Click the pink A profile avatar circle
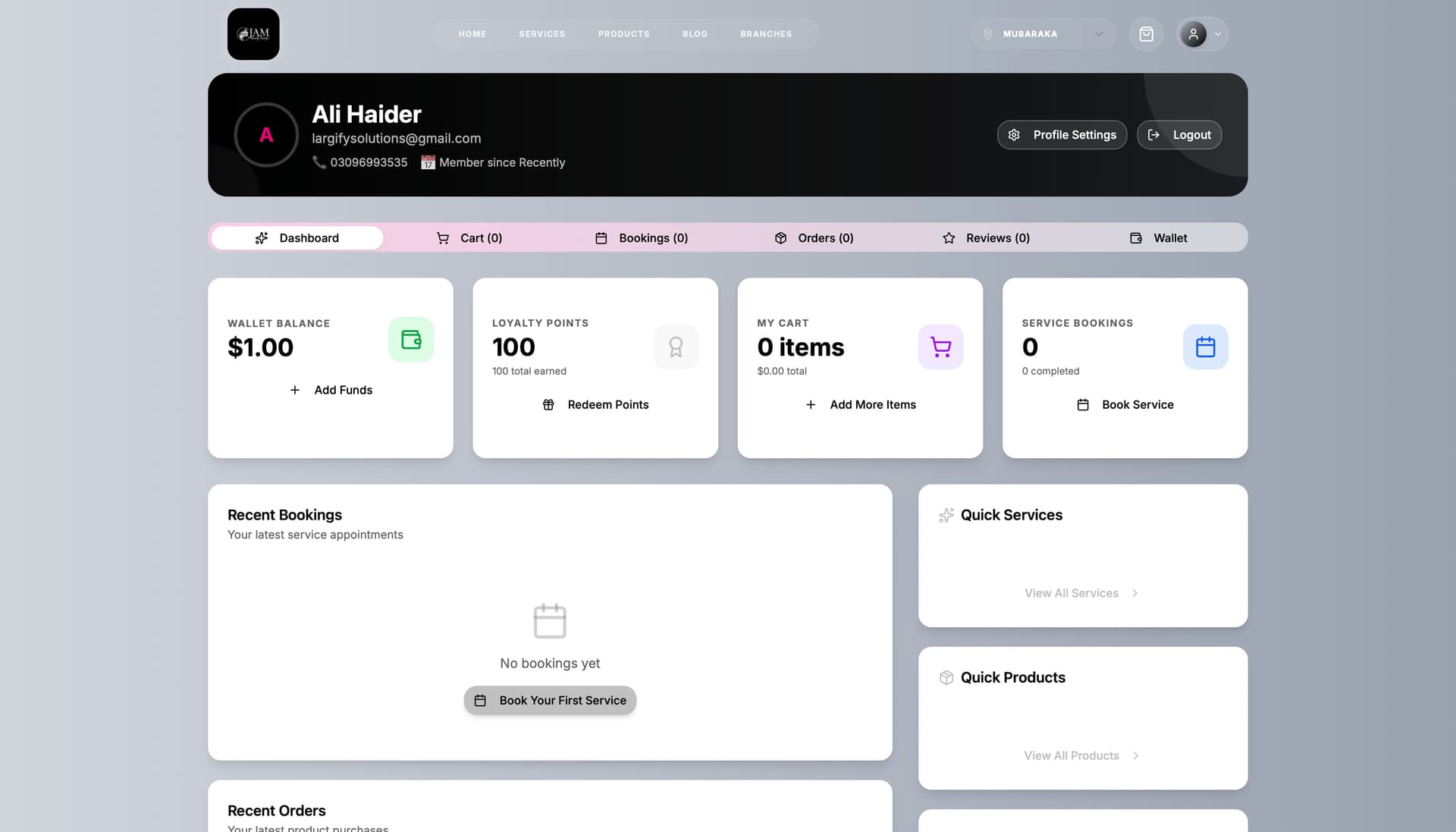The width and height of the screenshot is (1456, 832). 266,134
